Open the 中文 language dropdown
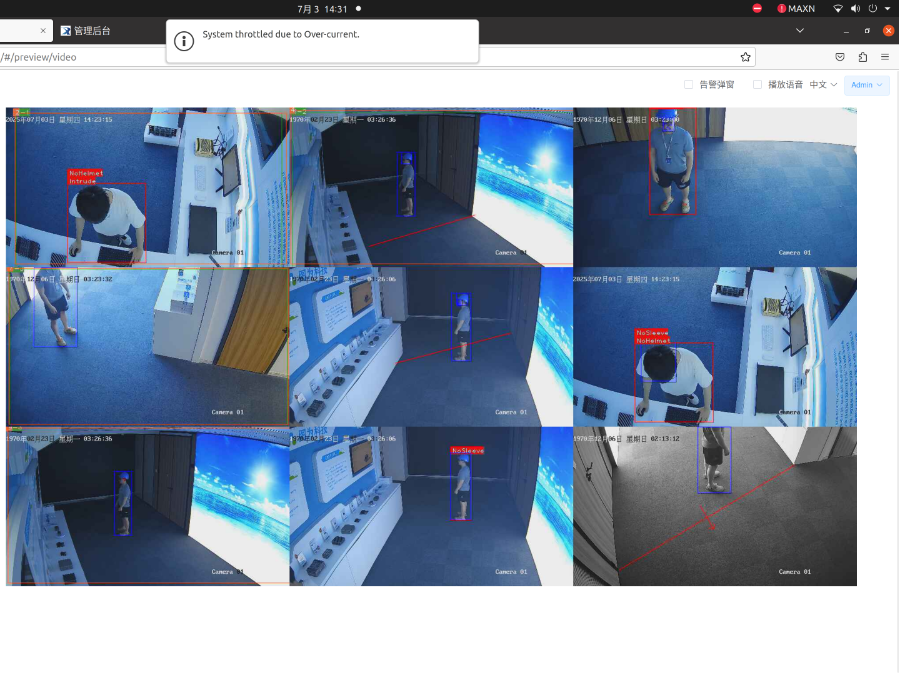899x675 pixels. coord(823,84)
